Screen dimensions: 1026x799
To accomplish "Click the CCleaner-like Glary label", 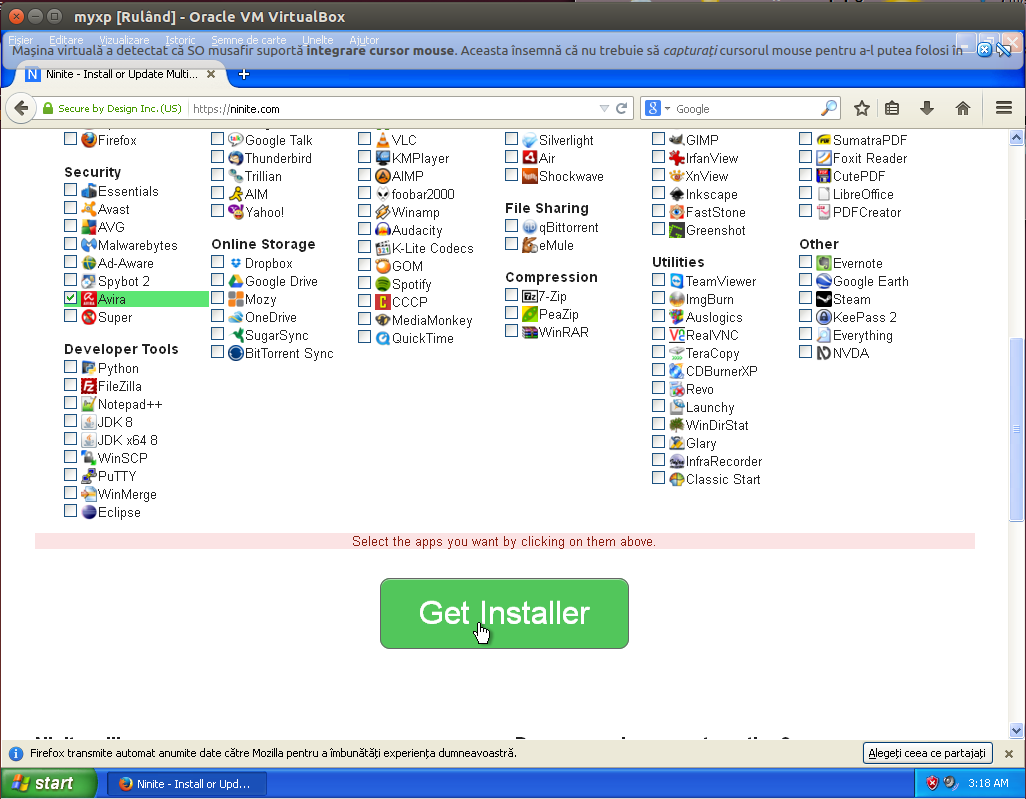I will [x=701, y=443].
